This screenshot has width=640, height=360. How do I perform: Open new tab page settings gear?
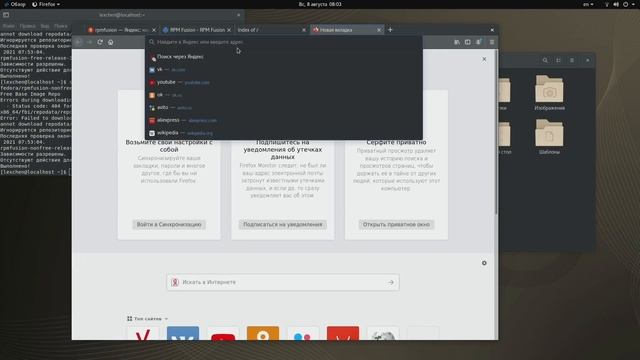coord(484,263)
